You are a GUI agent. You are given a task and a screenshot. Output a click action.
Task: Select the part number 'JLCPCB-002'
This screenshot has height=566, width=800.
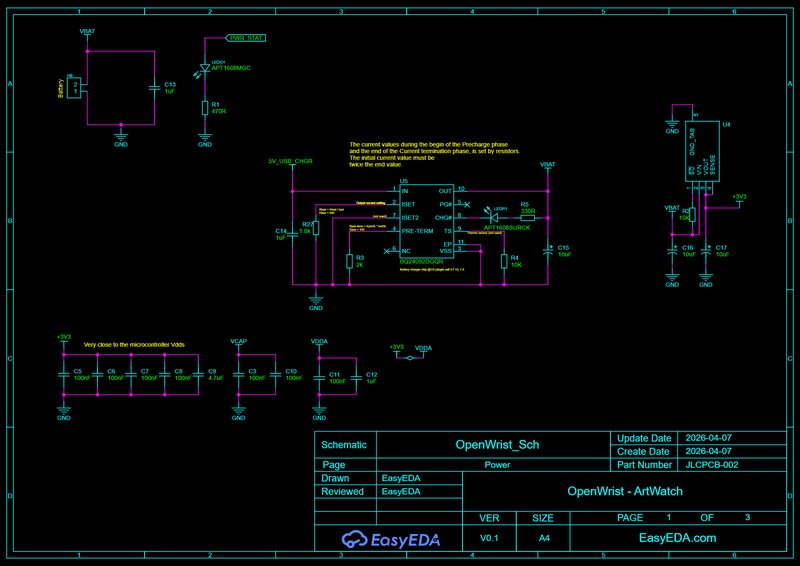pyautogui.click(x=712, y=465)
